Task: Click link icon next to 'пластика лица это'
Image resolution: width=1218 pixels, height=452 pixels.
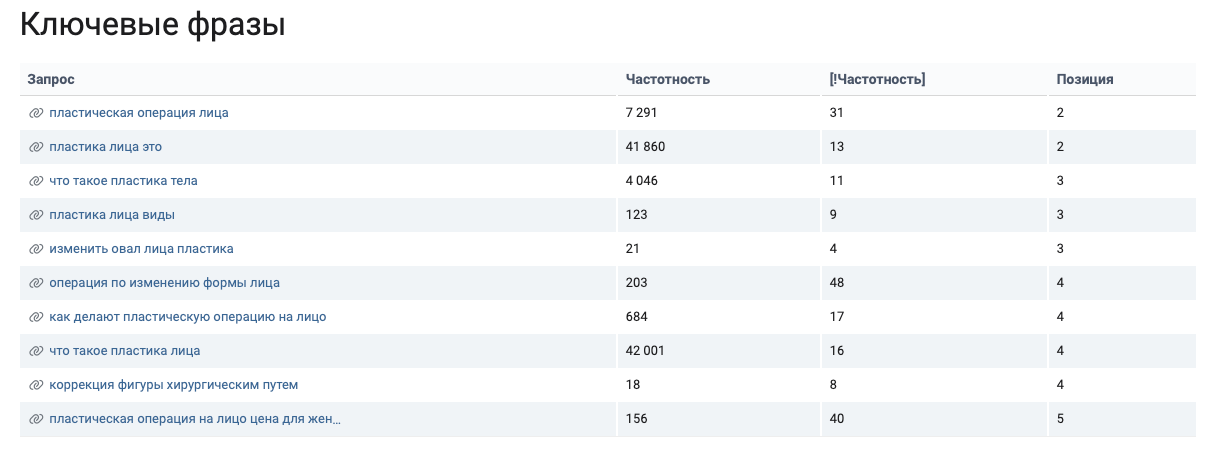Action: pyautogui.click(x=36, y=147)
